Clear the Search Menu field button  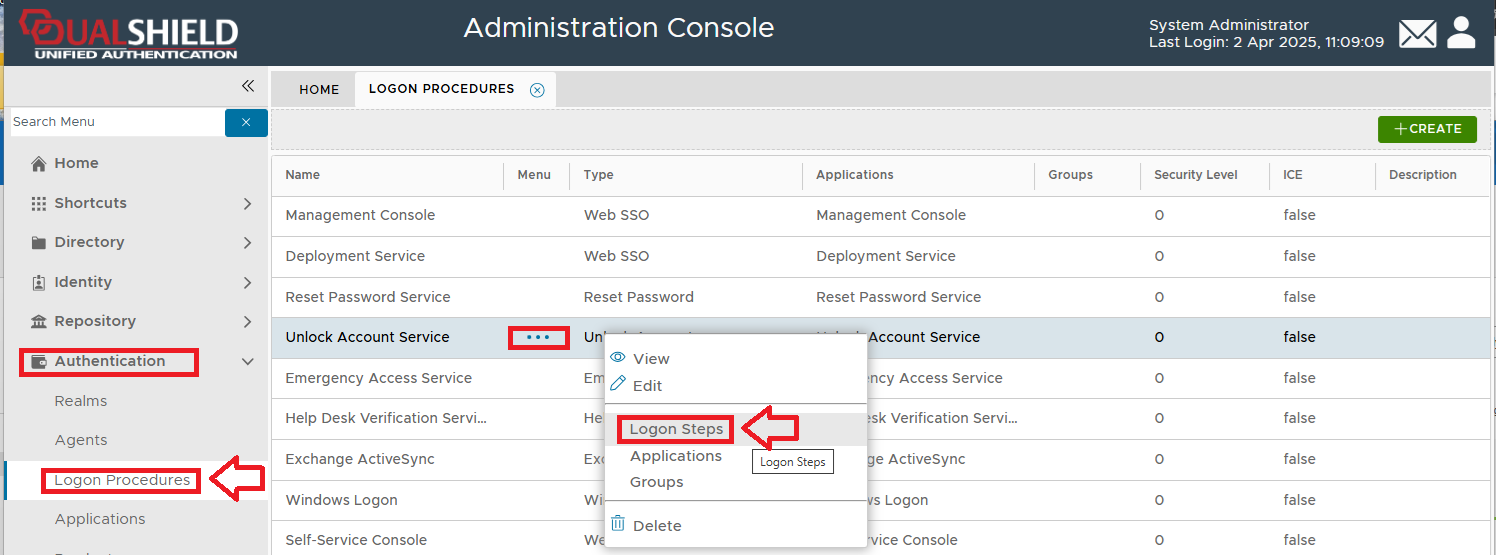(x=246, y=122)
